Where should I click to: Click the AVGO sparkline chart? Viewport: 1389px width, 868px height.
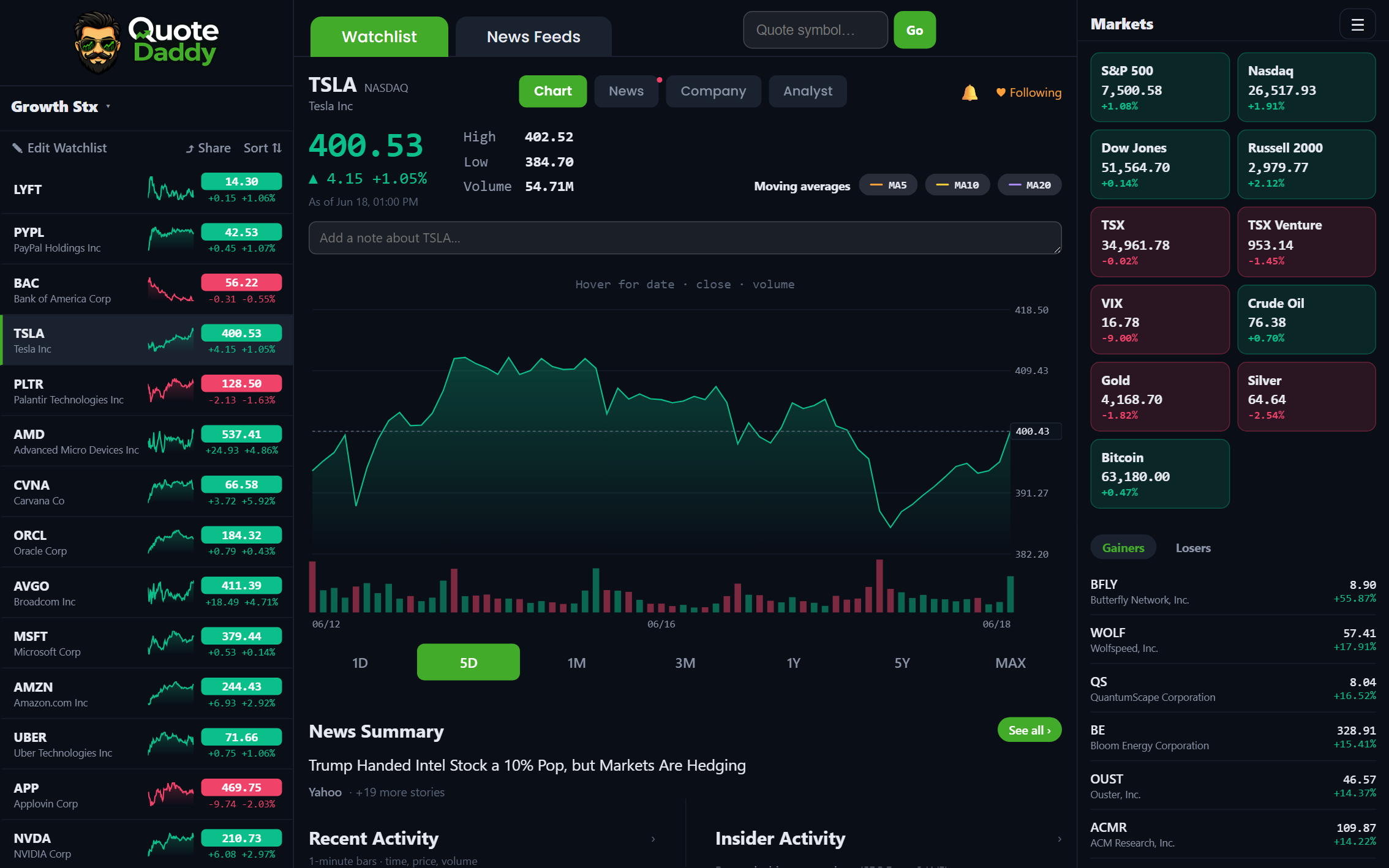pyautogui.click(x=171, y=593)
